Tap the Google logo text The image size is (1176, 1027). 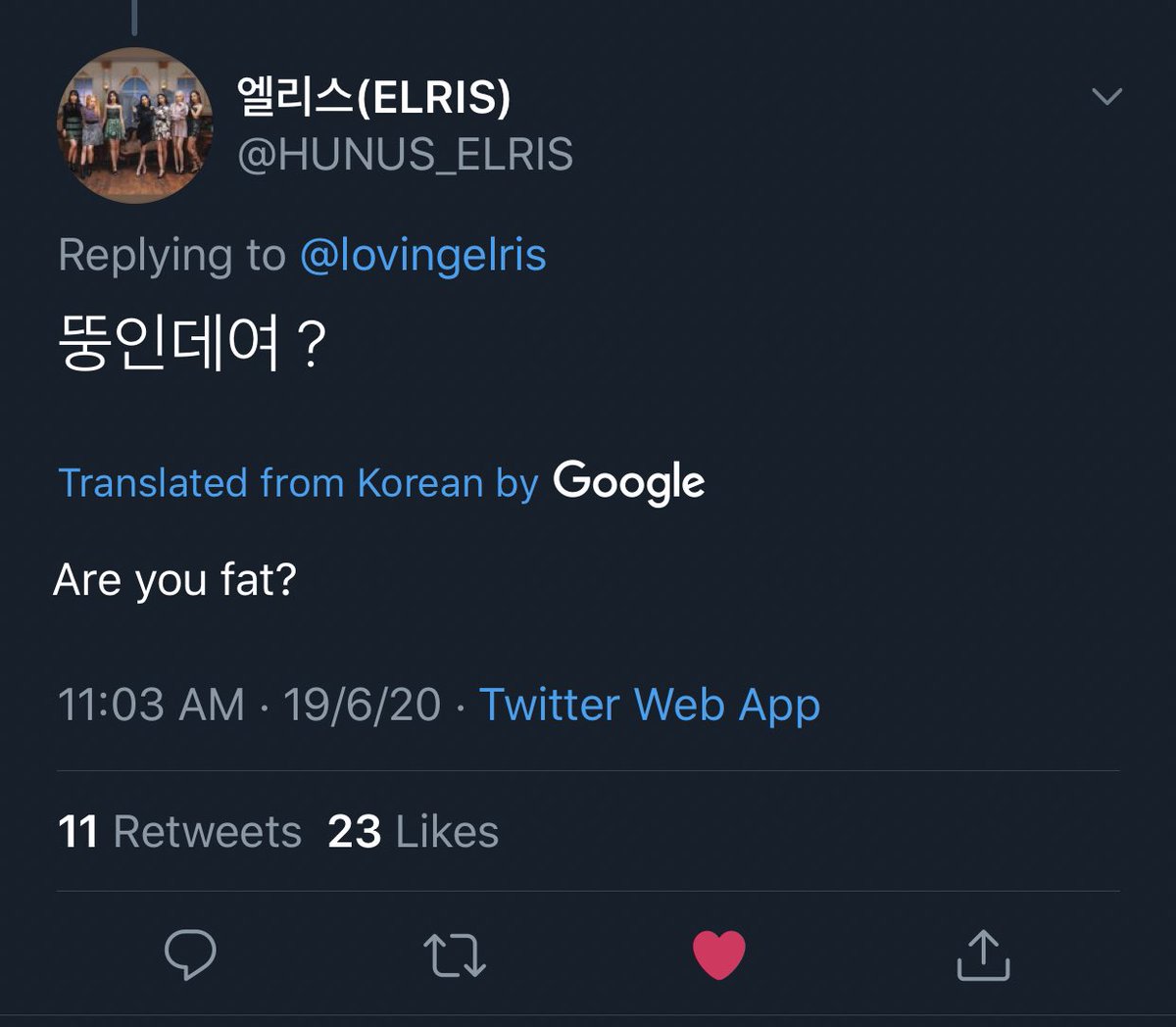coord(628,482)
